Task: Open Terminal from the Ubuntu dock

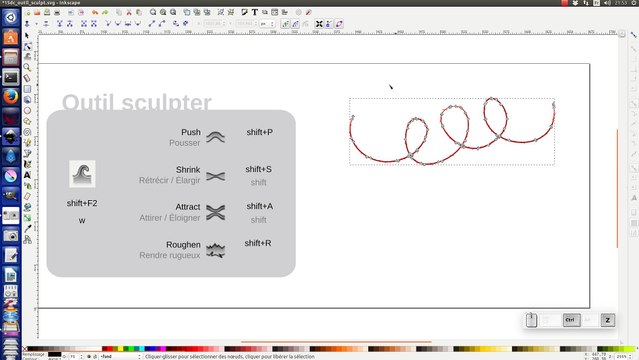Action: pos(11,77)
